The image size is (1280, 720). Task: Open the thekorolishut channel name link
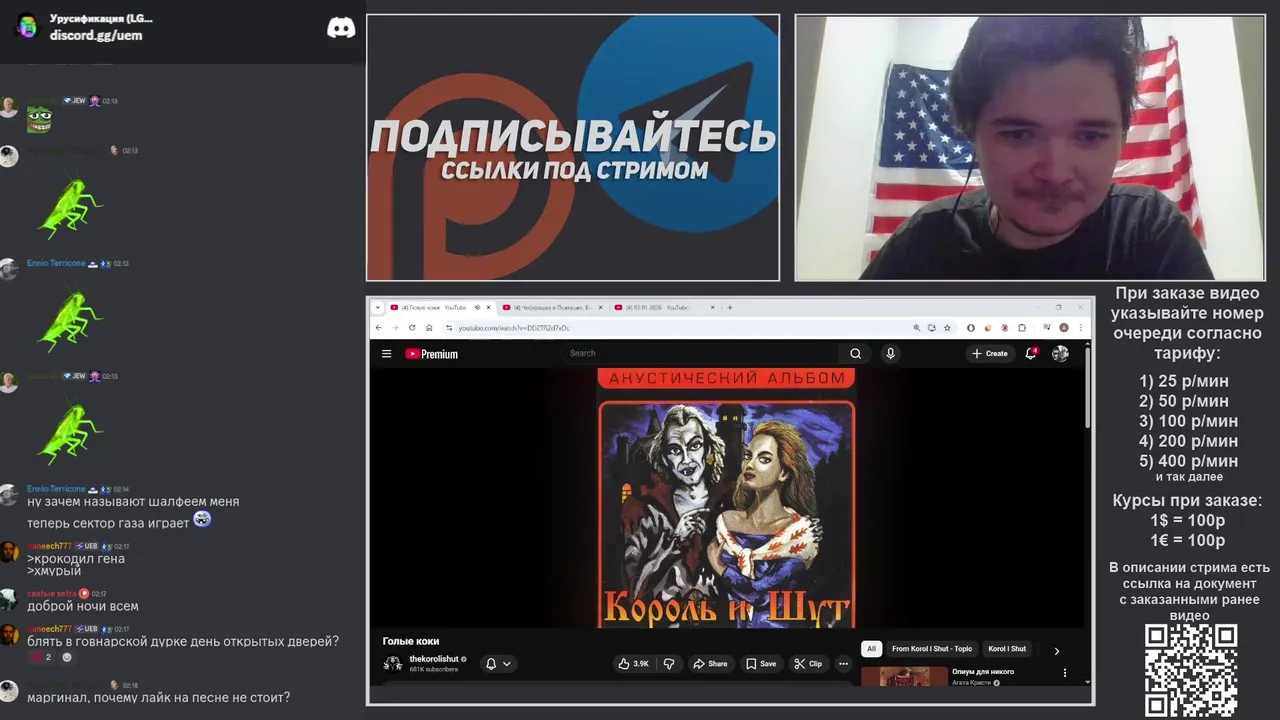point(434,659)
